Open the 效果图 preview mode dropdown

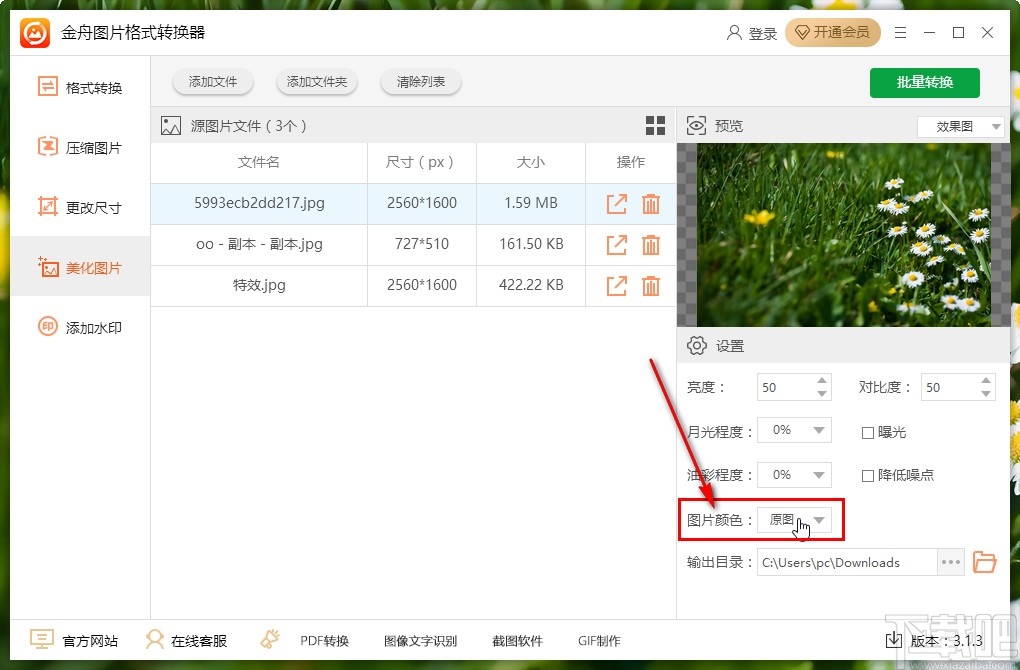pos(960,126)
